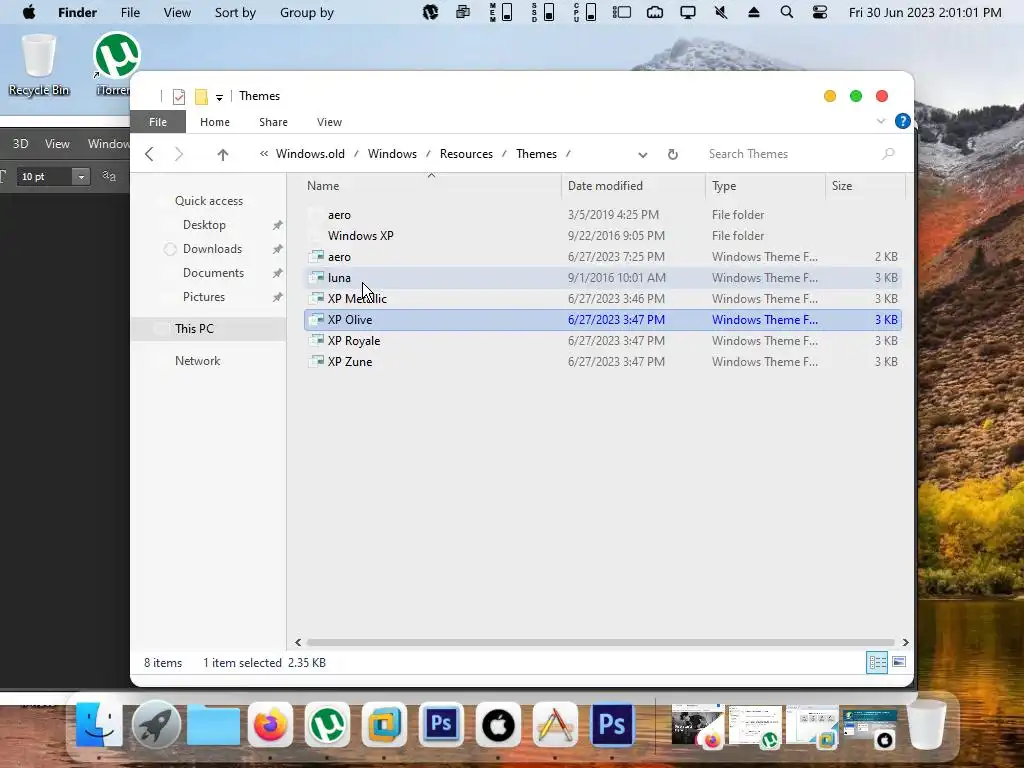Select the XP Royale theme file

click(x=602, y=341)
